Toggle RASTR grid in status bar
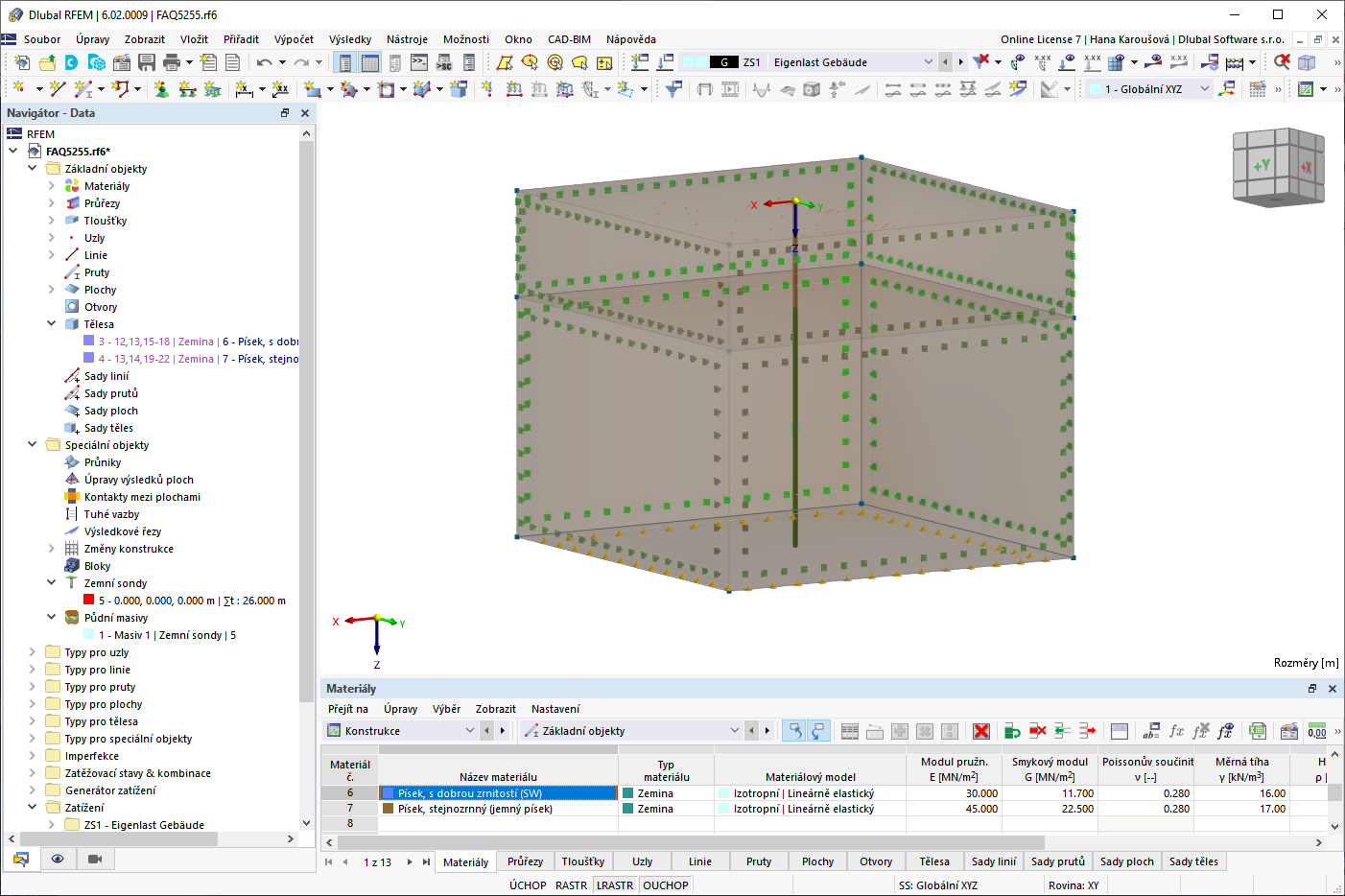 571,885
